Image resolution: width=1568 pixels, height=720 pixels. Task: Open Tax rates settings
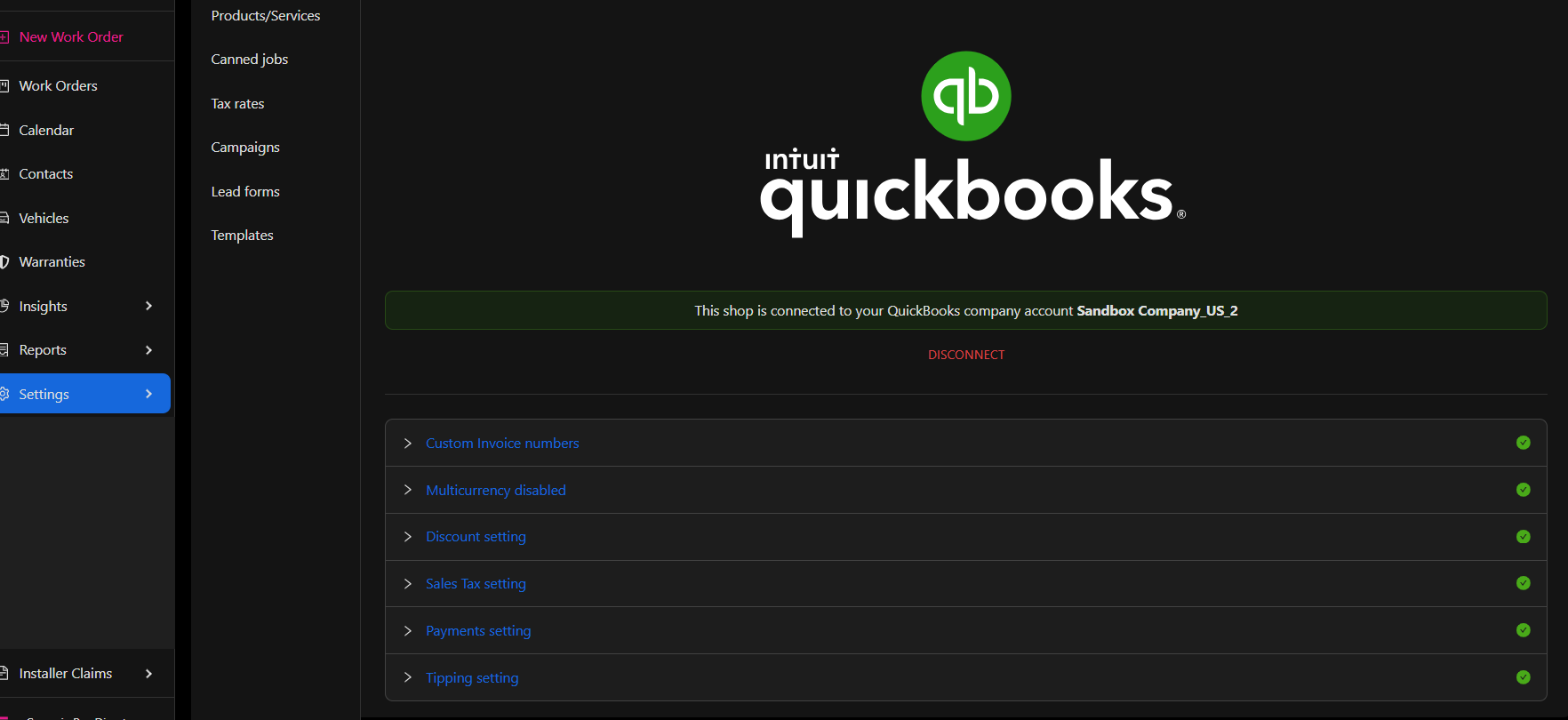[x=237, y=104]
